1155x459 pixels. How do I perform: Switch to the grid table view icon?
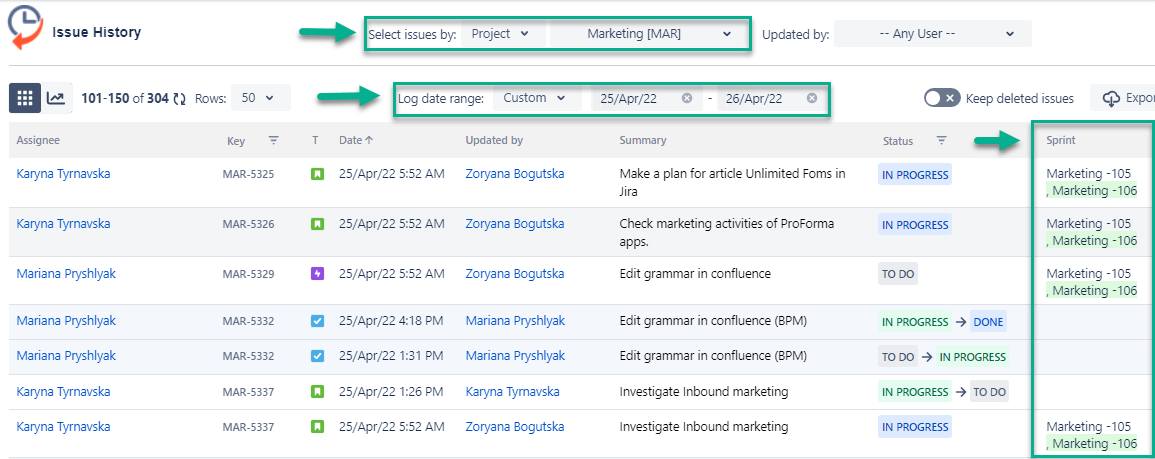(25, 98)
